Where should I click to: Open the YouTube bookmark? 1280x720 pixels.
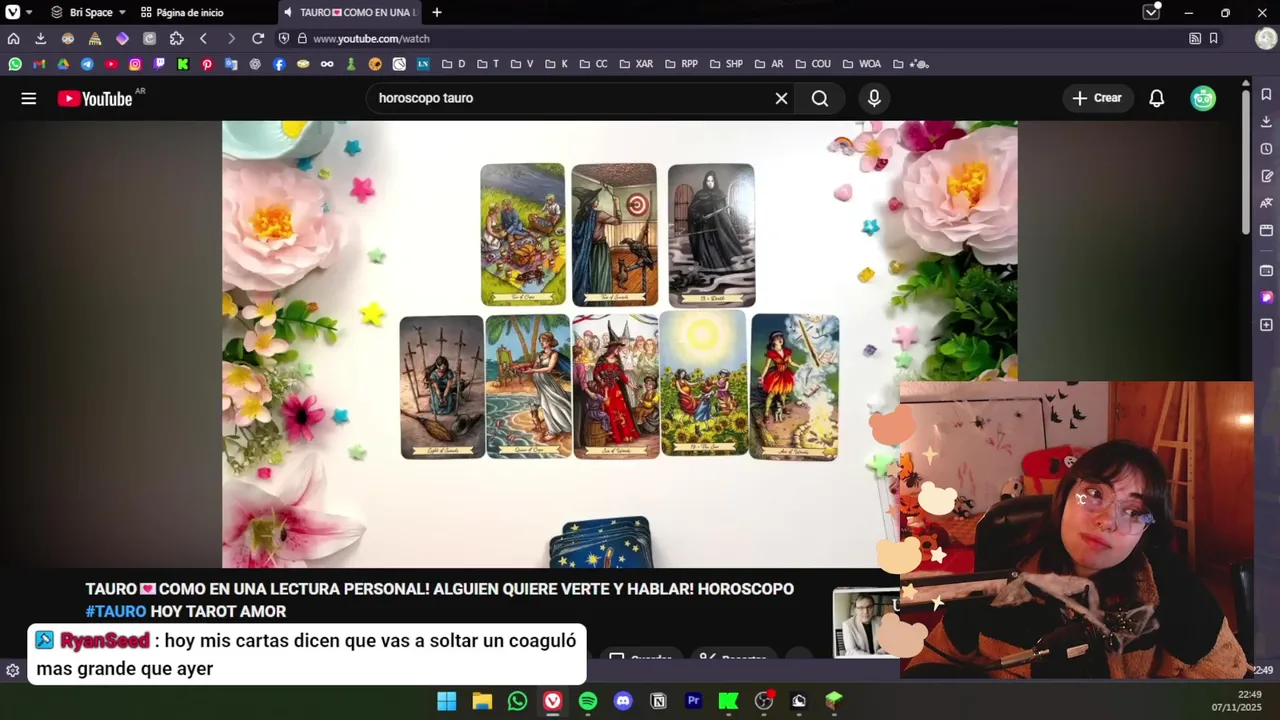111,64
